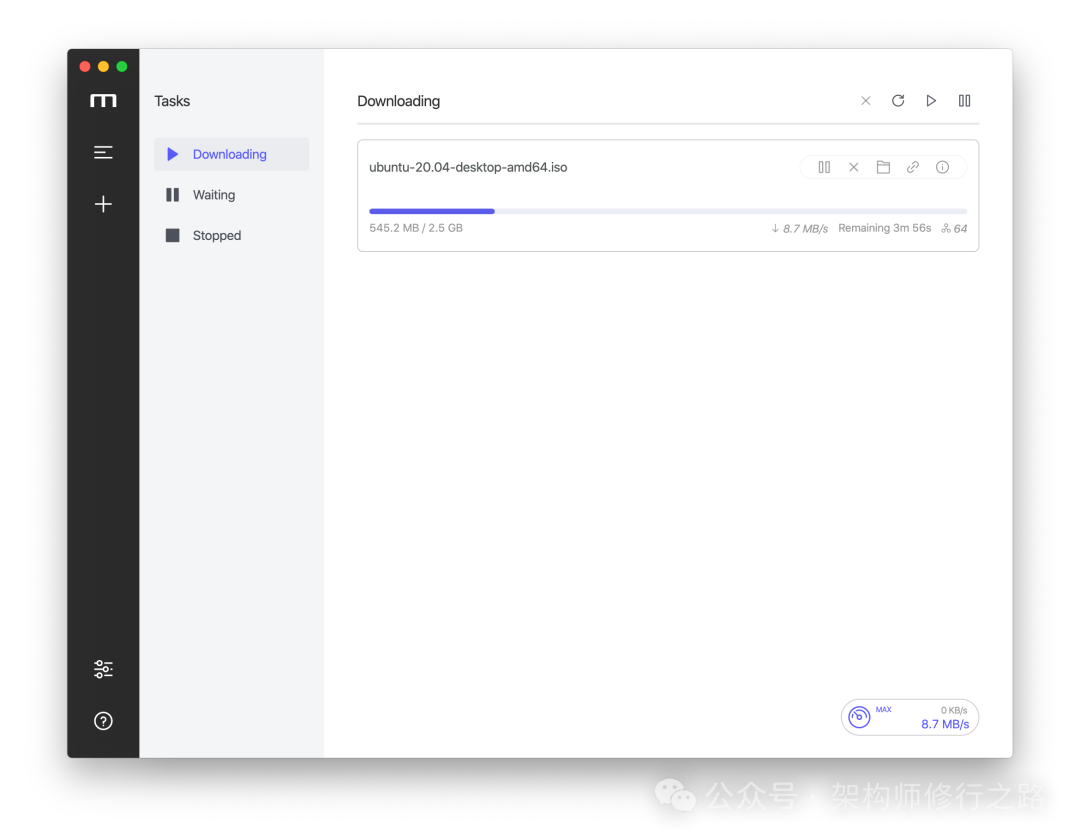
Task: Show the Stopped tasks
Action: tap(216, 236)
